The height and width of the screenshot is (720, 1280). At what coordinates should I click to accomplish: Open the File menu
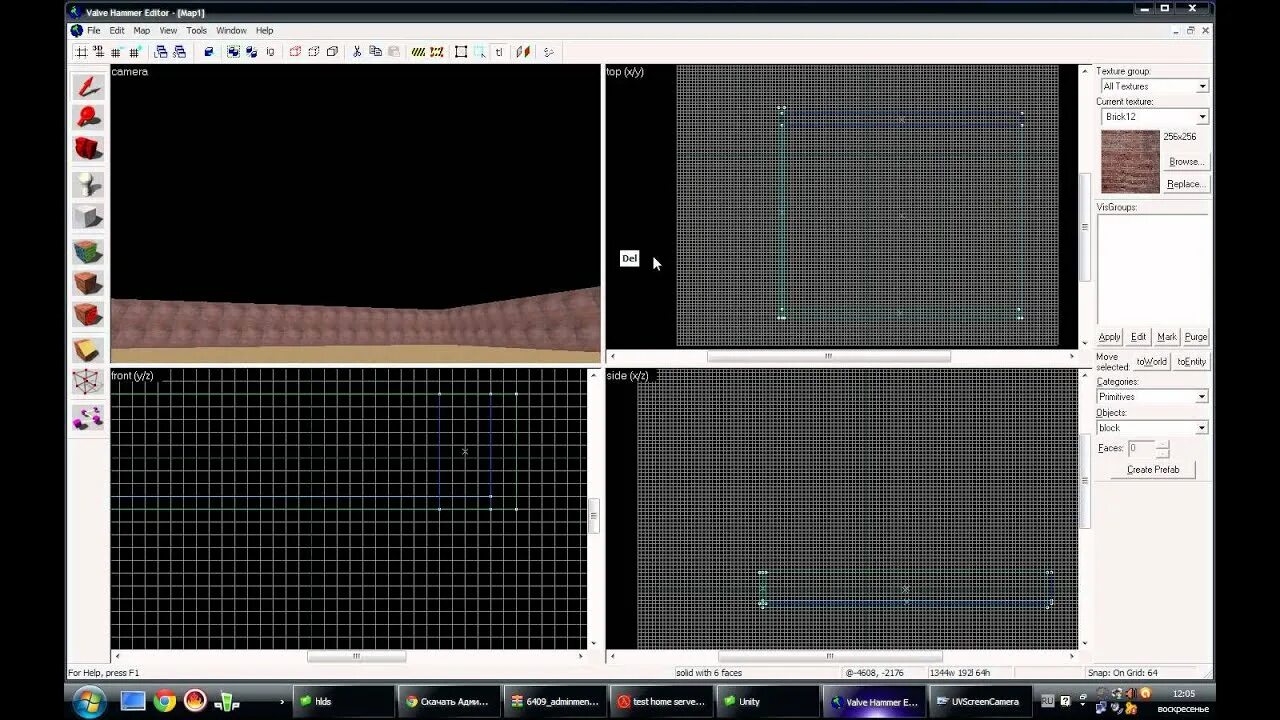93,30
